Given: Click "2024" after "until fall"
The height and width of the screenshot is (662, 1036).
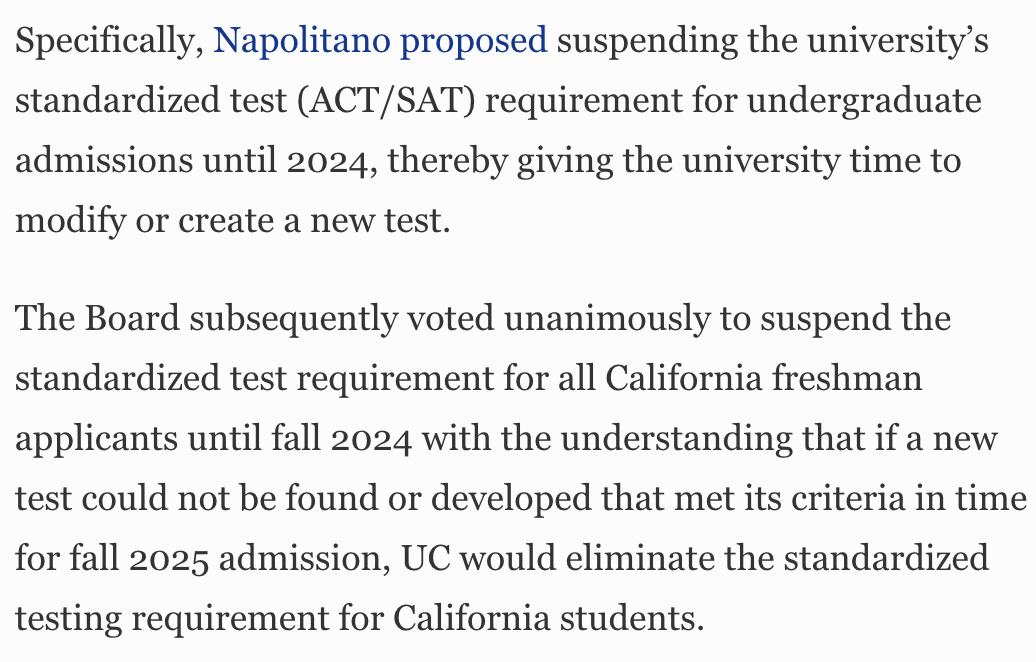Looking at the screenshot, I should tap(371, 440).
